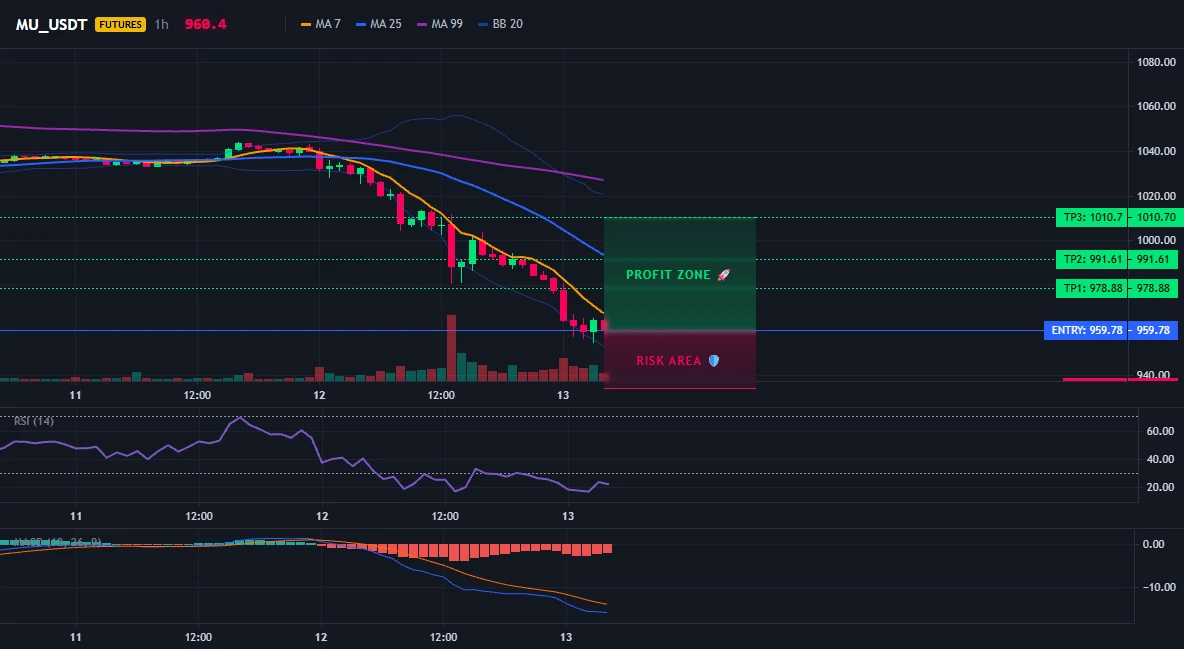Select the 1h timeframe label

(161, 24)
